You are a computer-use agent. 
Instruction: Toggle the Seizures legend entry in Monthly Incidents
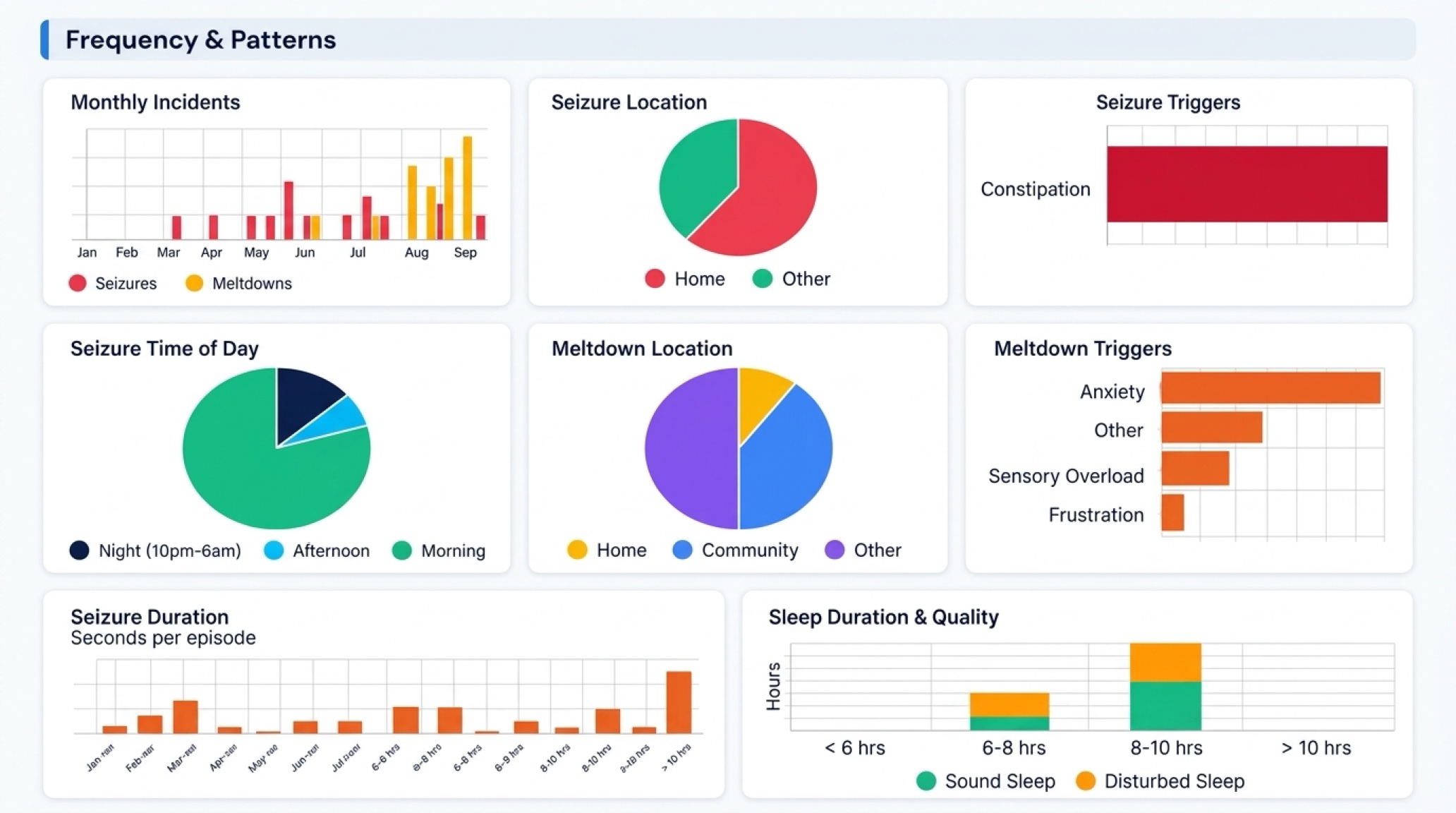(113, 283)
